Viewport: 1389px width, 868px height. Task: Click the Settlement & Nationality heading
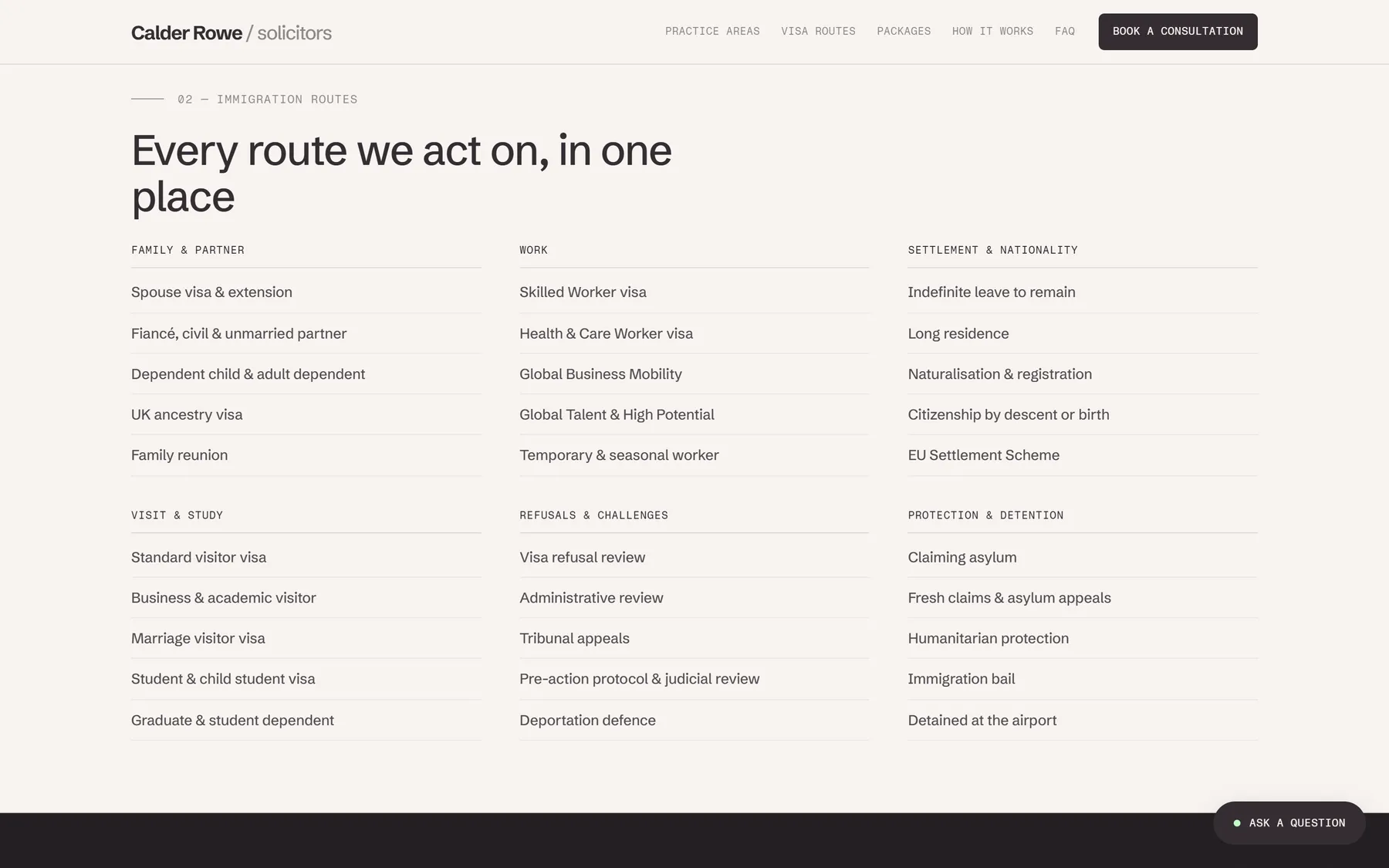[992, 250]
